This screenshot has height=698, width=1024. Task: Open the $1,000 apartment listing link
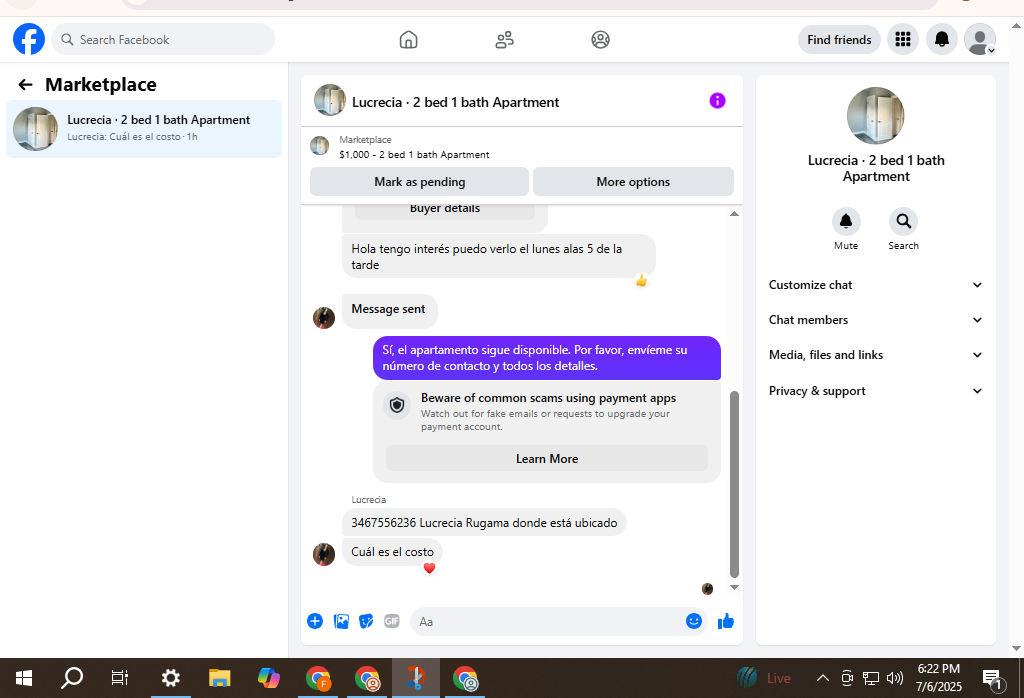[x=414, y=155]
